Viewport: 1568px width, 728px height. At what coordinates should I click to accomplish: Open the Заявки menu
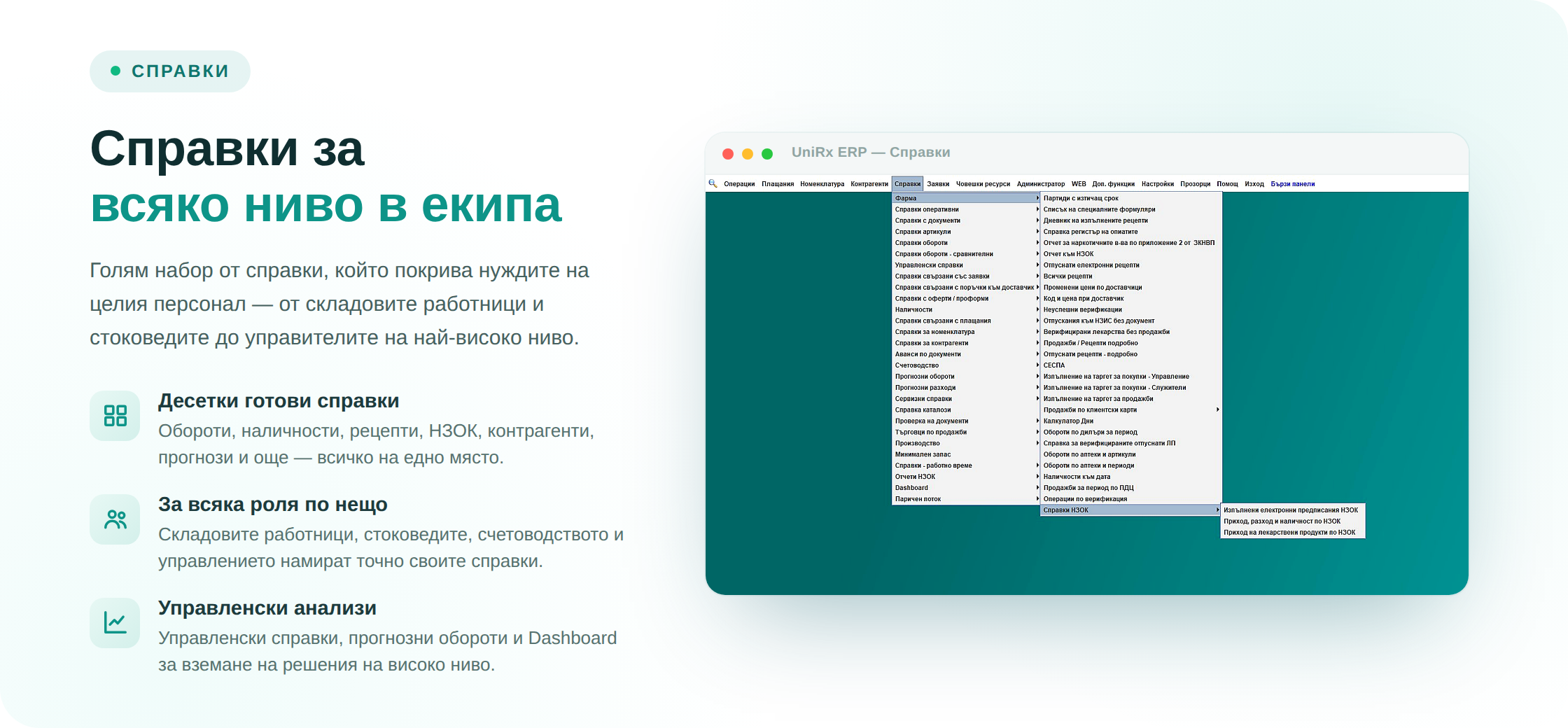[938, 184]
